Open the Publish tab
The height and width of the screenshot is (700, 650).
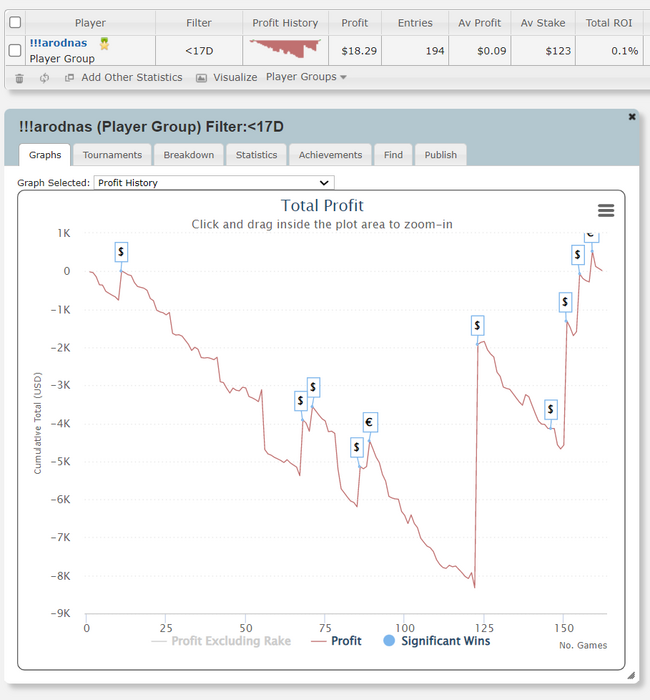441,155
